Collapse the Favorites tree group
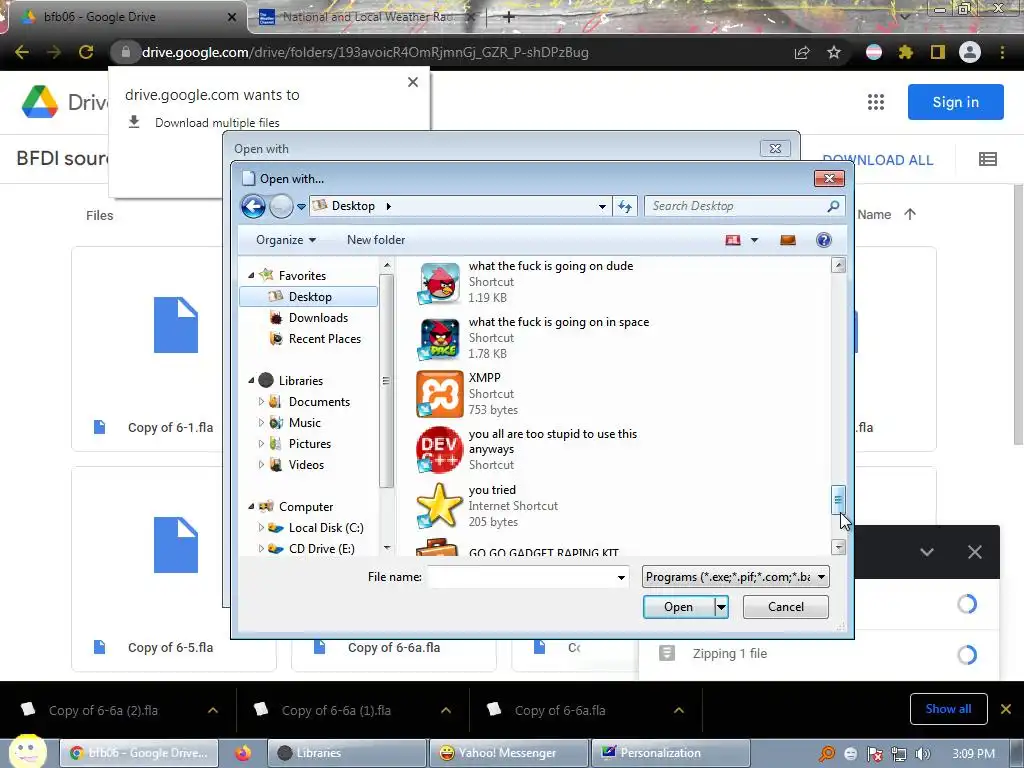 tap(251, 276)
